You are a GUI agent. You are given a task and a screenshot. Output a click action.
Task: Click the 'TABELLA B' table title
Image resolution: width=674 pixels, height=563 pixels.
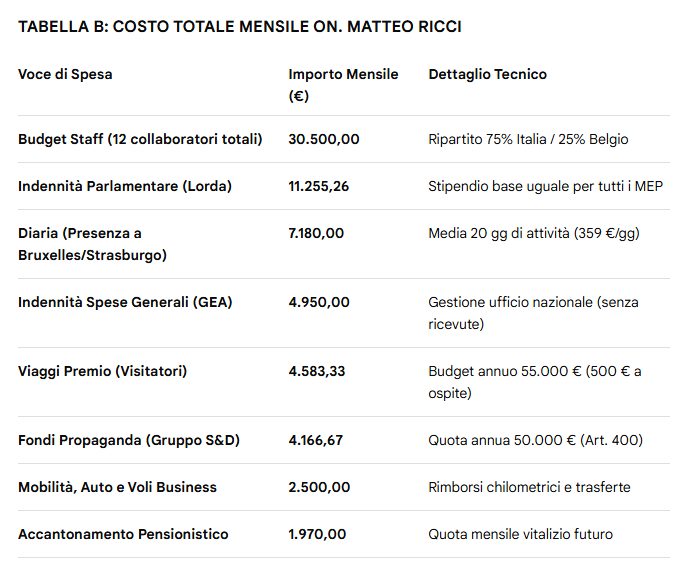240,27
